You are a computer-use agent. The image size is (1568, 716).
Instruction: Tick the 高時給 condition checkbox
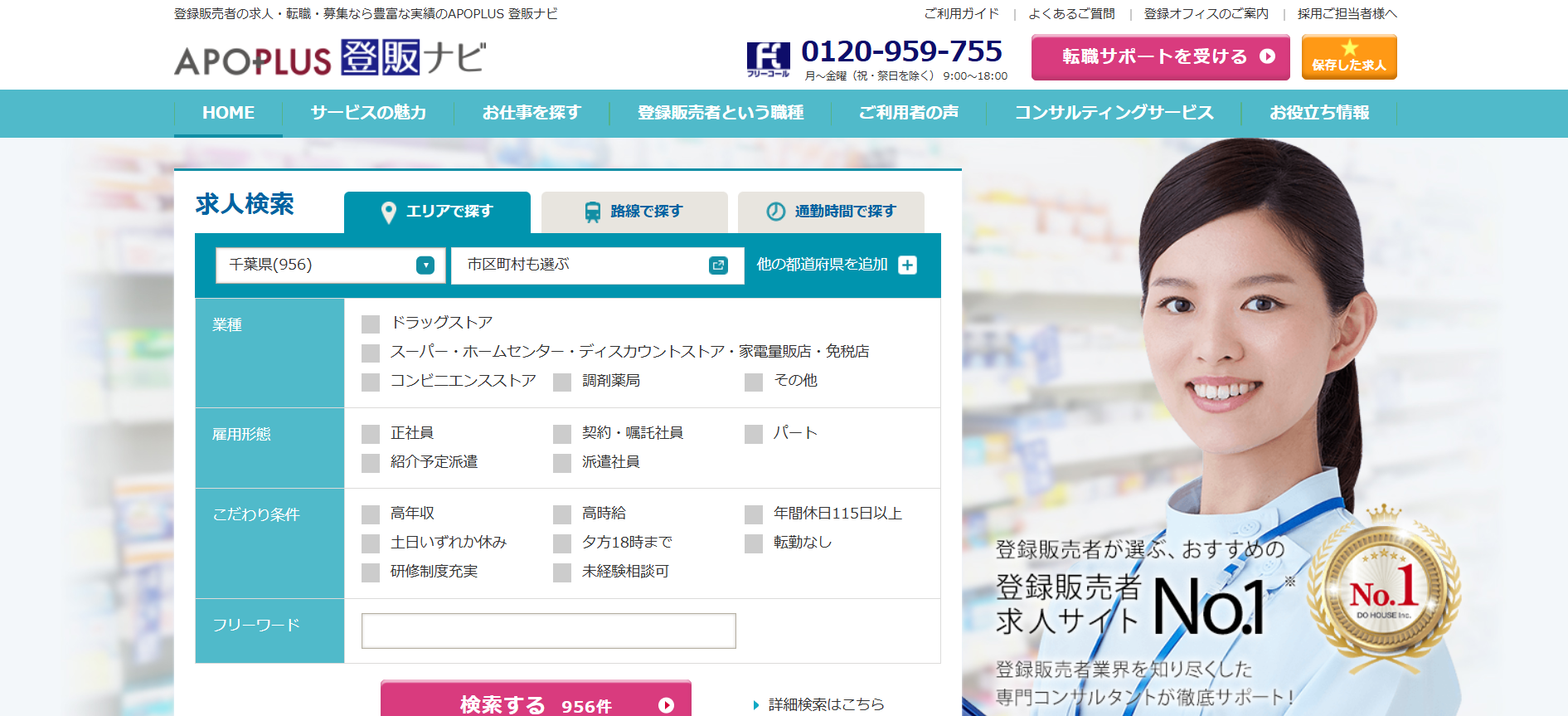click(x=562, y=514)
